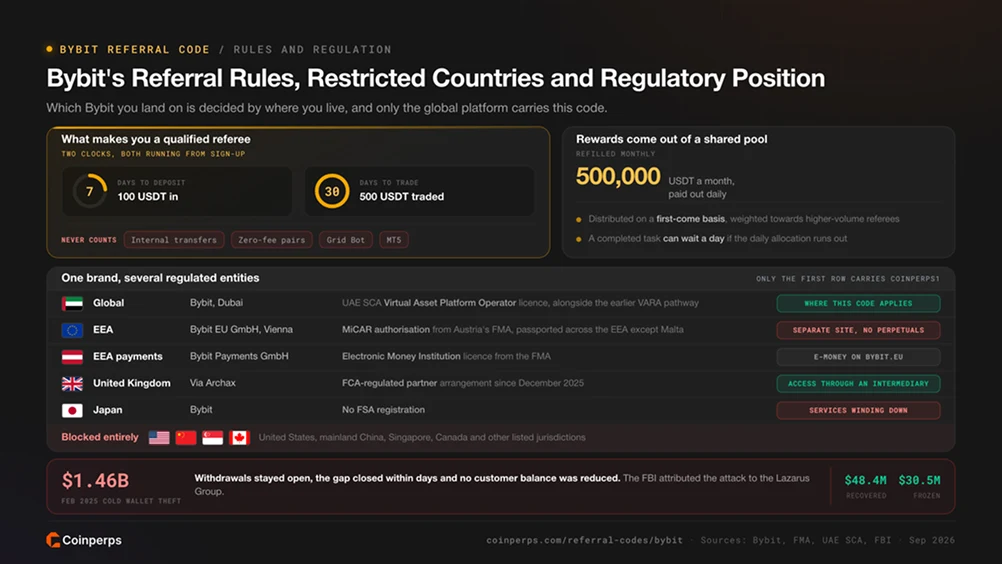Click 'Never Counts' label

[89, 240]
